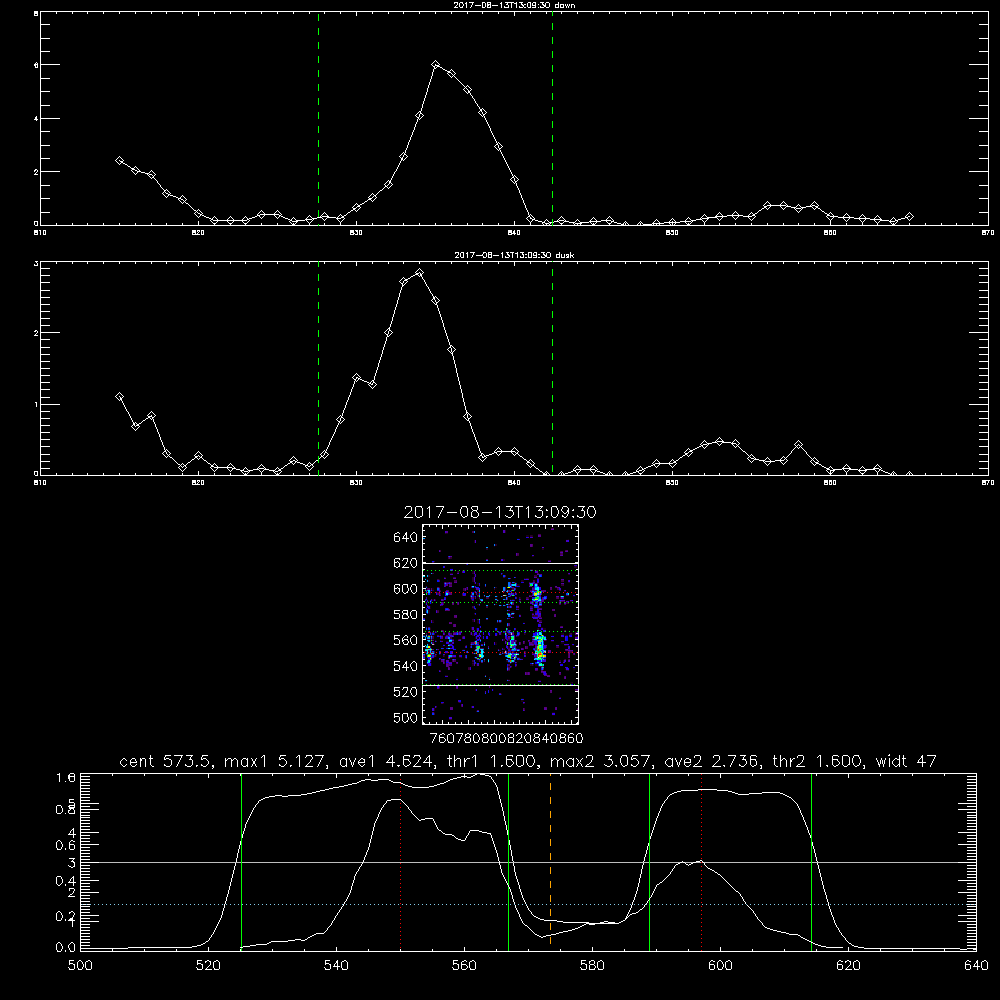Click the green dashed line near 828 in dawn plot

(318, 118)
